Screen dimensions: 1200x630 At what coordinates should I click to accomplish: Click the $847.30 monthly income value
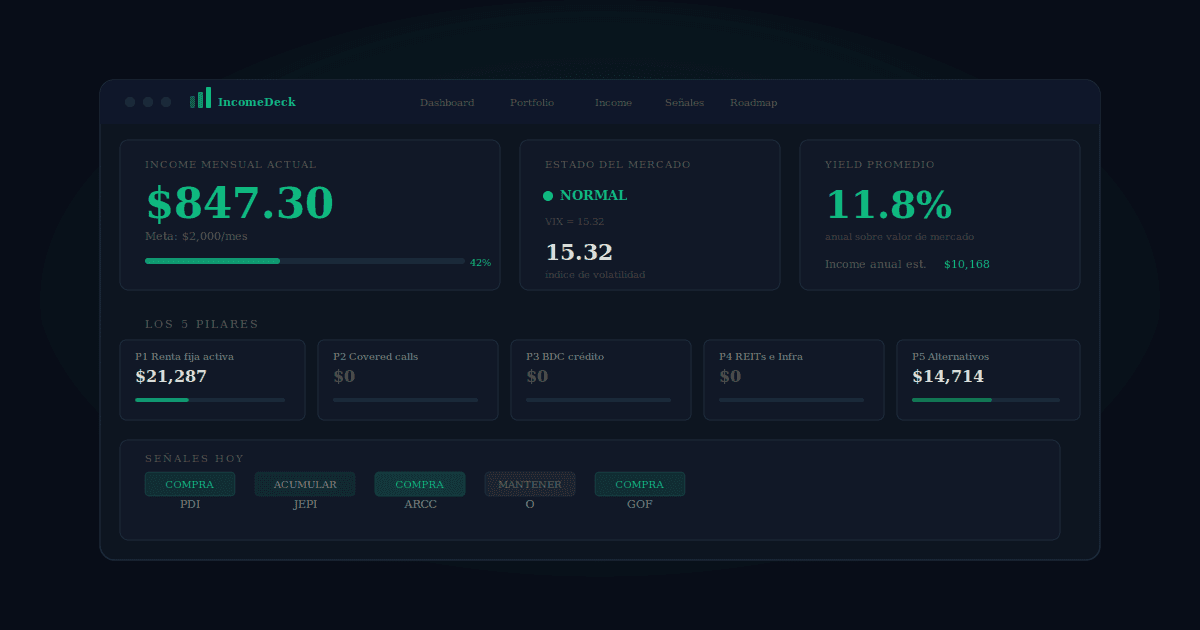click(240, 204)
